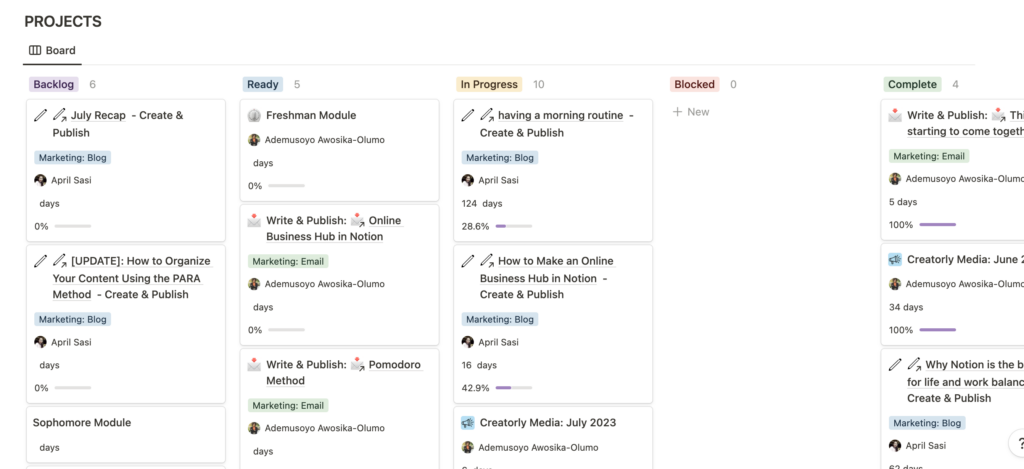
Task: Click the 16 days value
Action: pyautogui.click(x=479, y=365)
